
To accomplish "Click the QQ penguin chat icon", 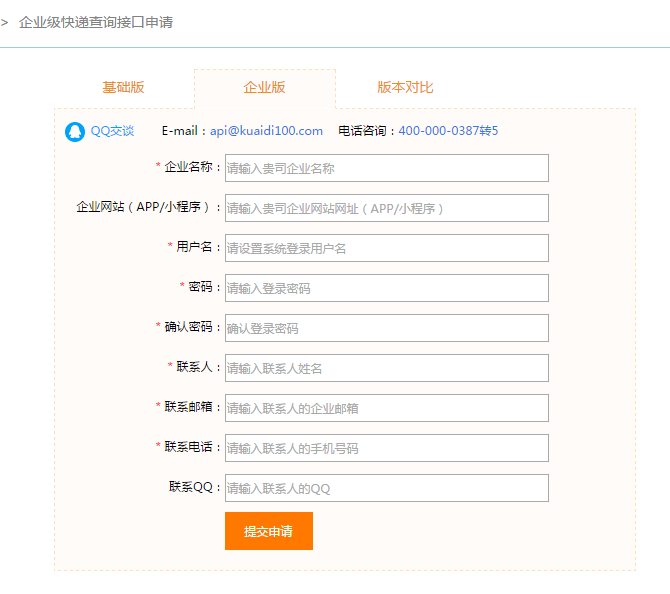I will pos(75,131).
